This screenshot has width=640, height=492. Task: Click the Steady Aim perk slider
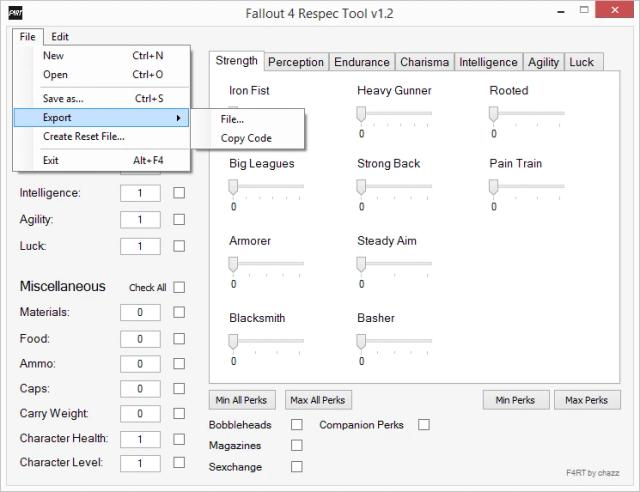click(x=394, y=265)
